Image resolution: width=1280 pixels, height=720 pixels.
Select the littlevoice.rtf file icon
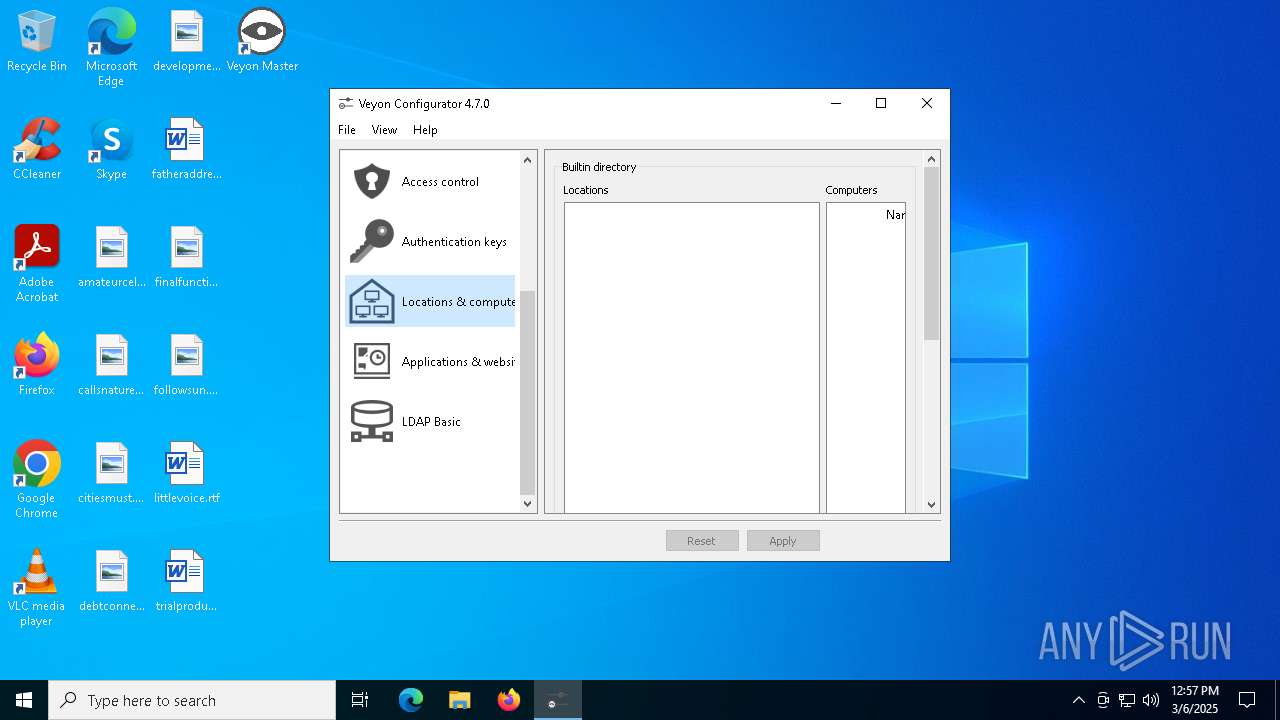[x=186, y=473]
